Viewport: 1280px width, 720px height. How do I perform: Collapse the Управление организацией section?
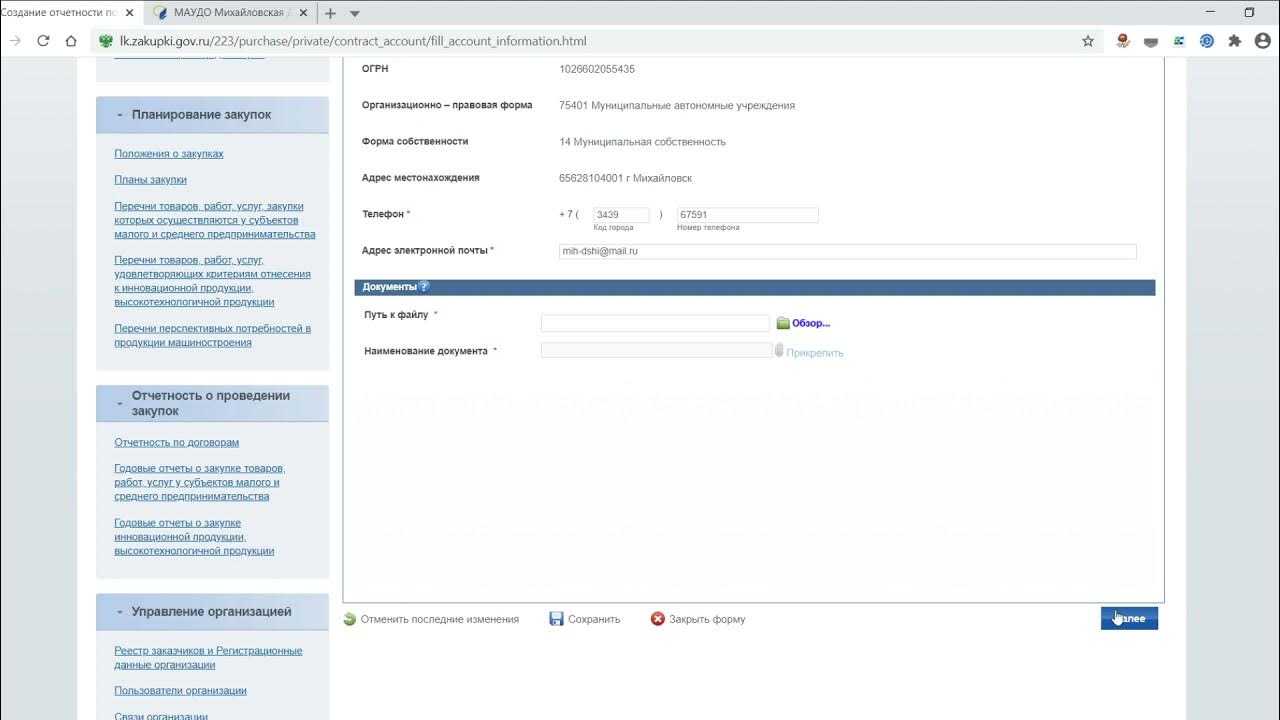coord(120,612)
